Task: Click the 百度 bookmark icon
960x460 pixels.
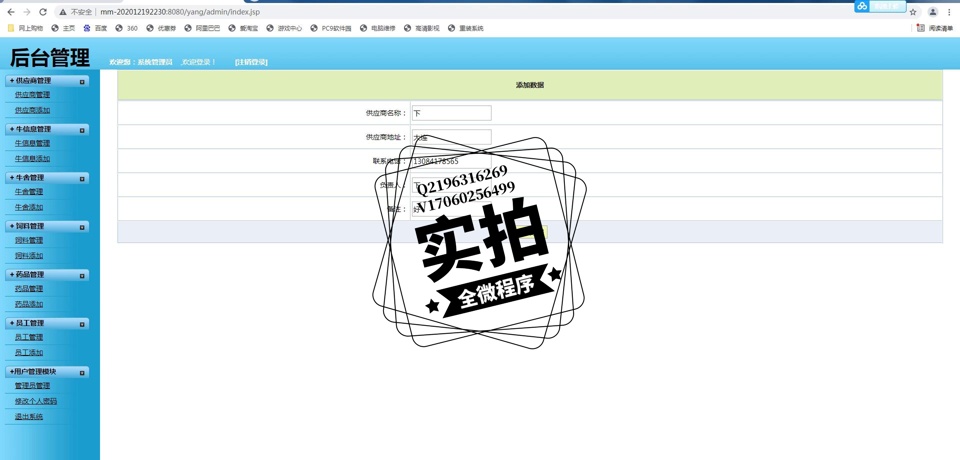Action: point(88,28)
